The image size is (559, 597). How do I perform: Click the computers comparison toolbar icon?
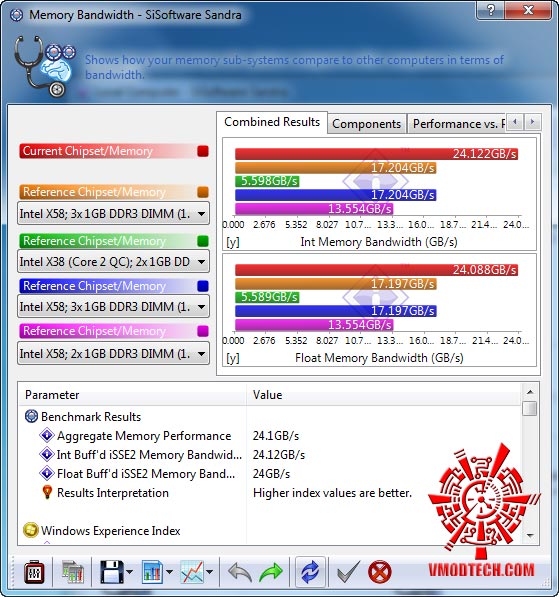72,571
